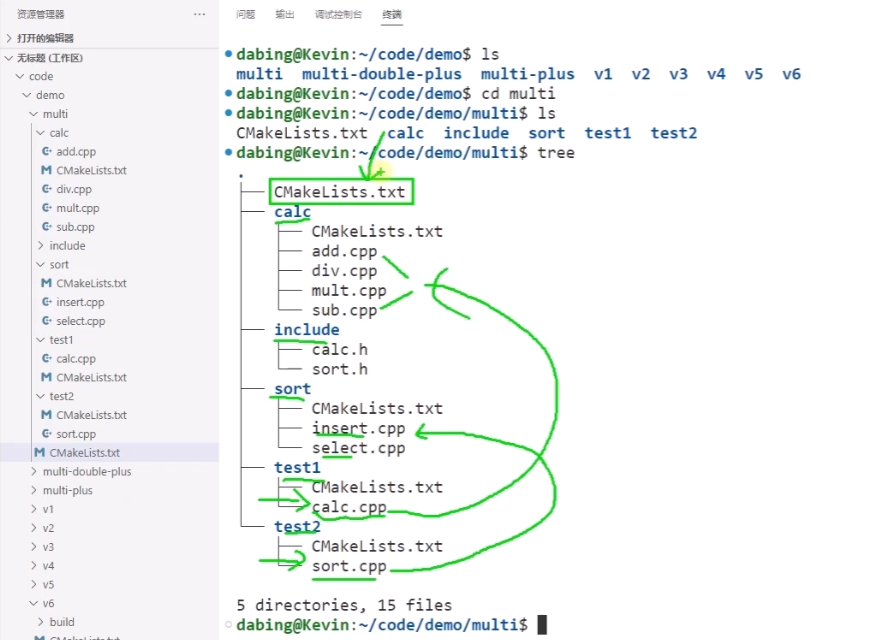Screen dimensions: 893x640
Task: Click the C++ icon next to sort.cpp under test2
Action: pos(47,433)
